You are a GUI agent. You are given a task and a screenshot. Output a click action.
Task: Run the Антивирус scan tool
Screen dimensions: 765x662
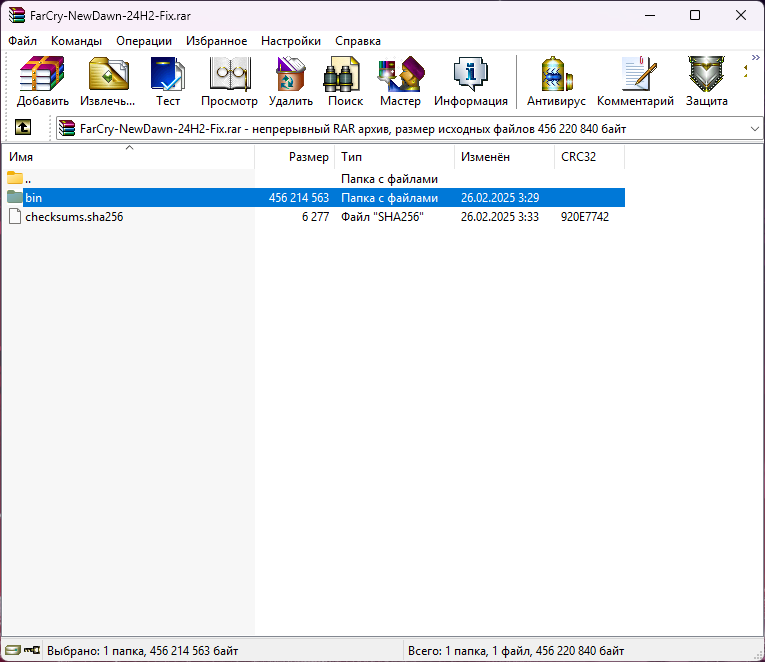tap(556, 81)
